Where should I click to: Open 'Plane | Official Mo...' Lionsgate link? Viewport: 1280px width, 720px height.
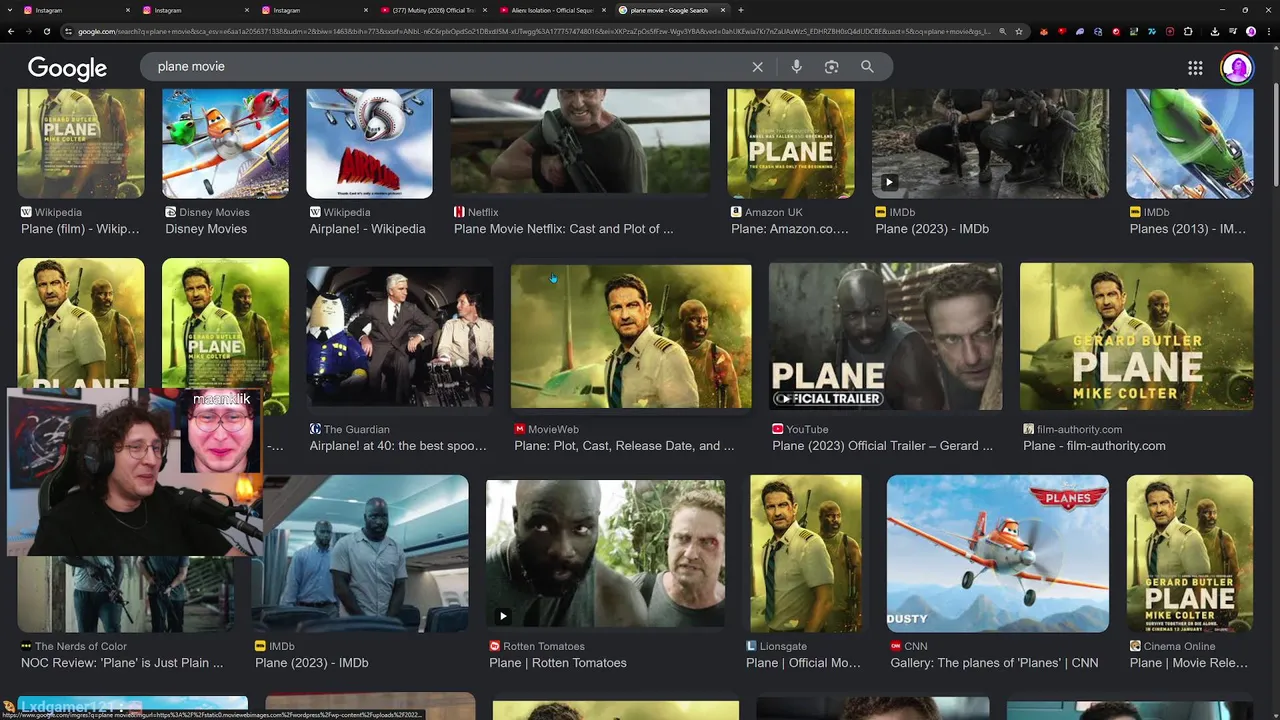(803, 663)
